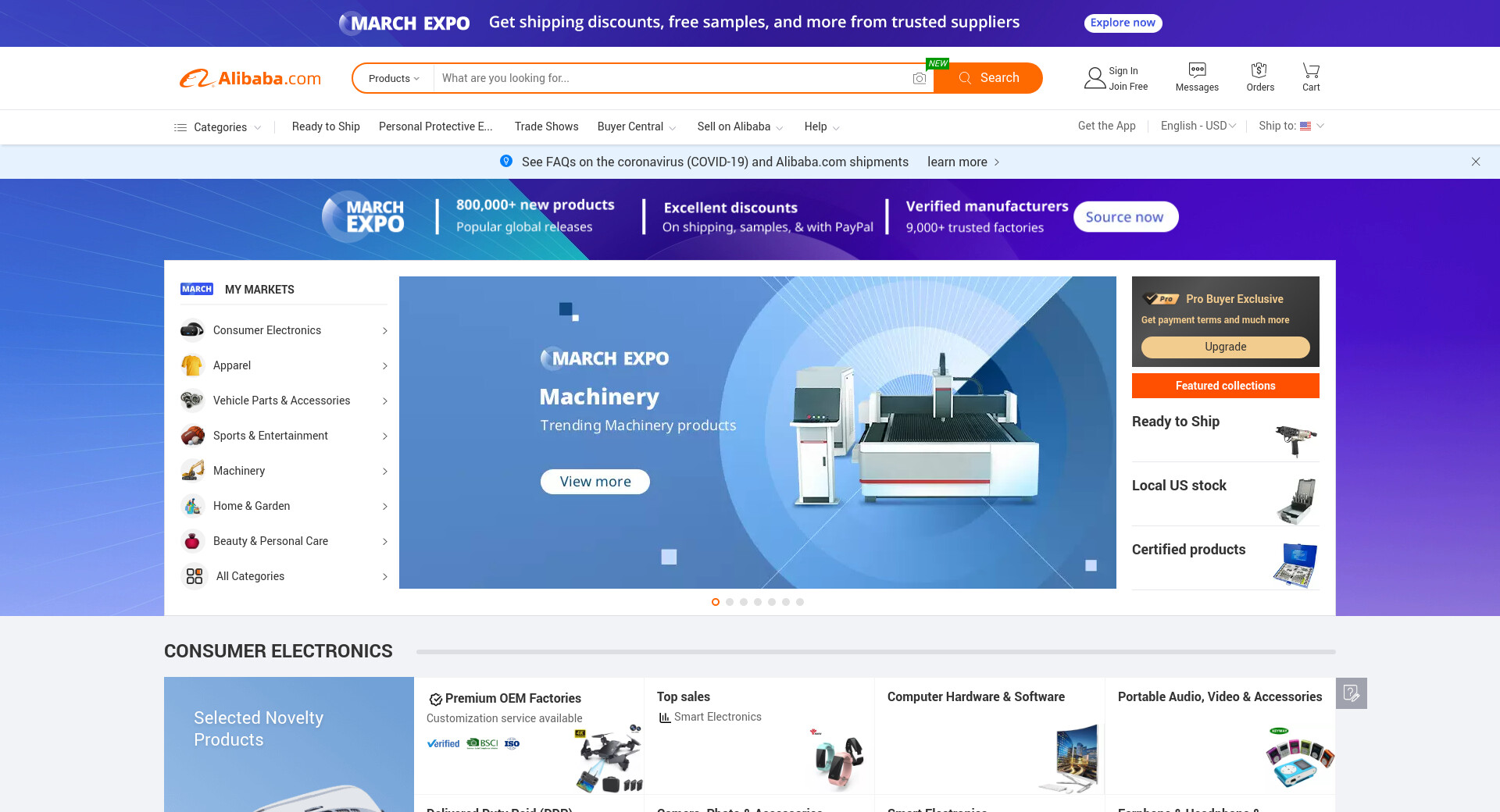The height and width of the screenshot is (812, 1500).
Task: Select the fourth carousel slide dot
Action: pos(758,602)
